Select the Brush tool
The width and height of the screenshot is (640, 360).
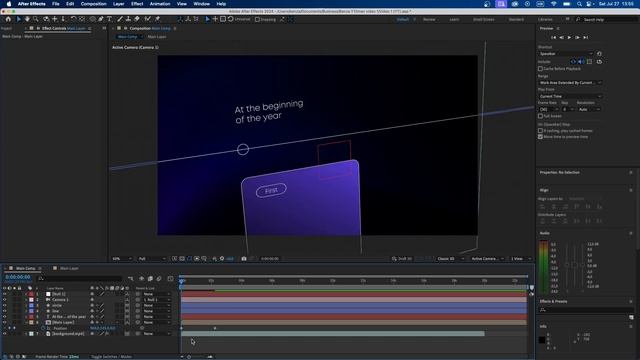(x=120, y=19)
